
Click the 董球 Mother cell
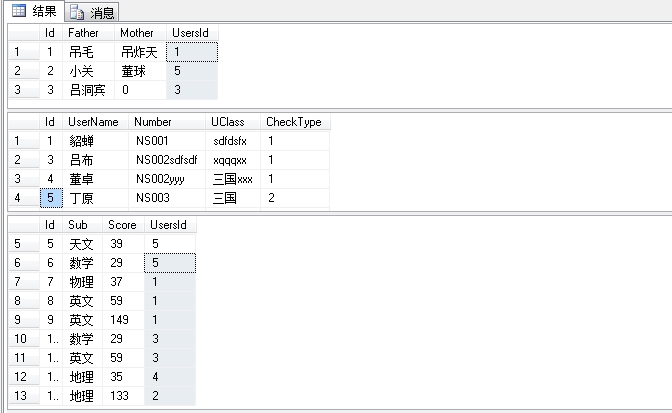140,71
